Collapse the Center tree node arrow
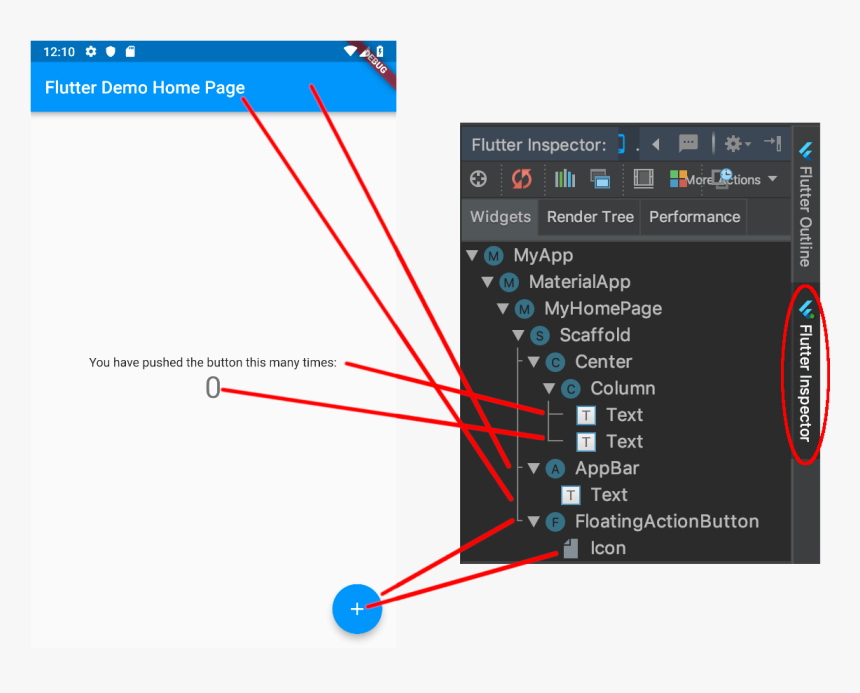Viewport: 860px width, 693px height. (x=534, y=362)
